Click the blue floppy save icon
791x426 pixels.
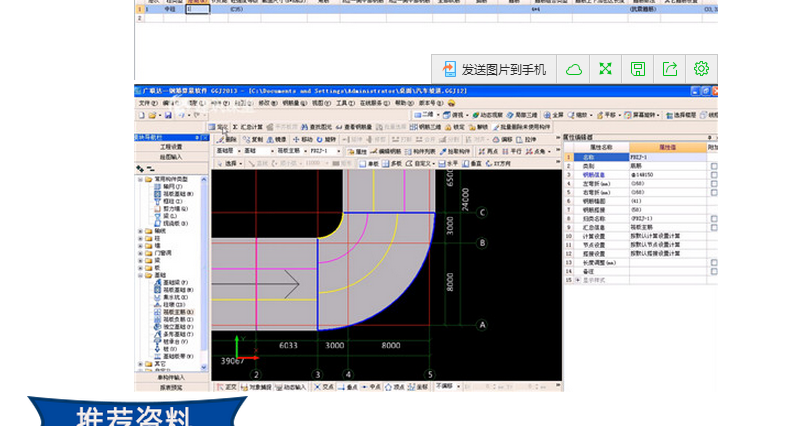[x=168, y=115]
